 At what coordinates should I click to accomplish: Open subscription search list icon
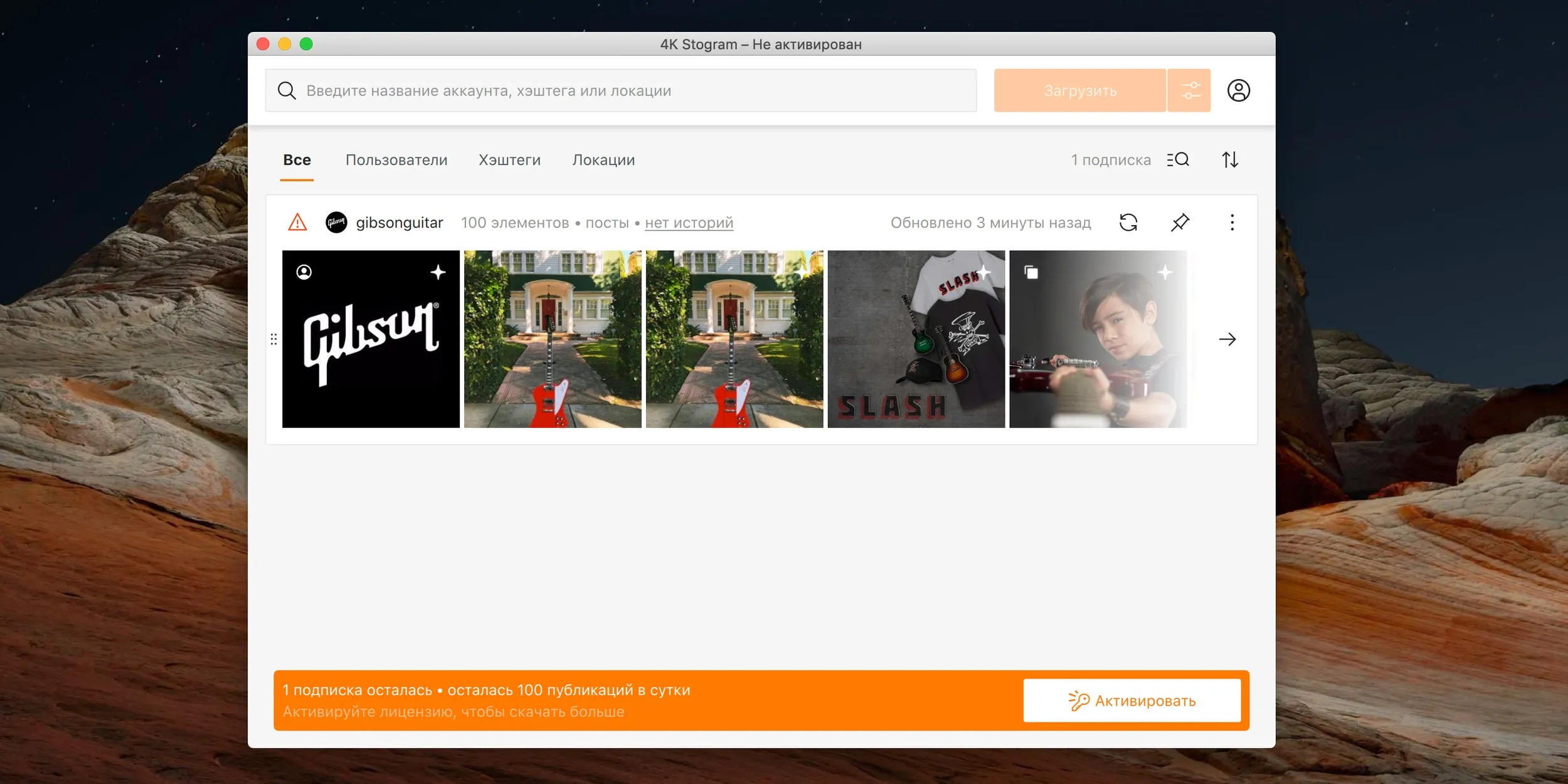(1178, 160)
